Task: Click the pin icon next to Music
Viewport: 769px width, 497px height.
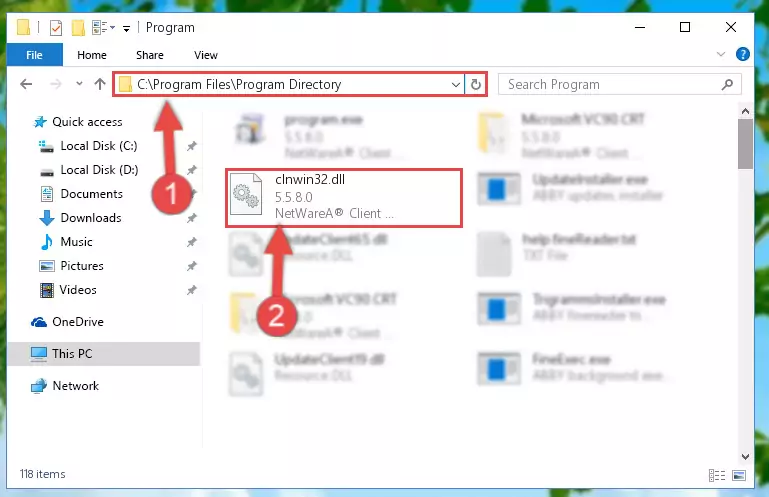Action: [191, 242]
